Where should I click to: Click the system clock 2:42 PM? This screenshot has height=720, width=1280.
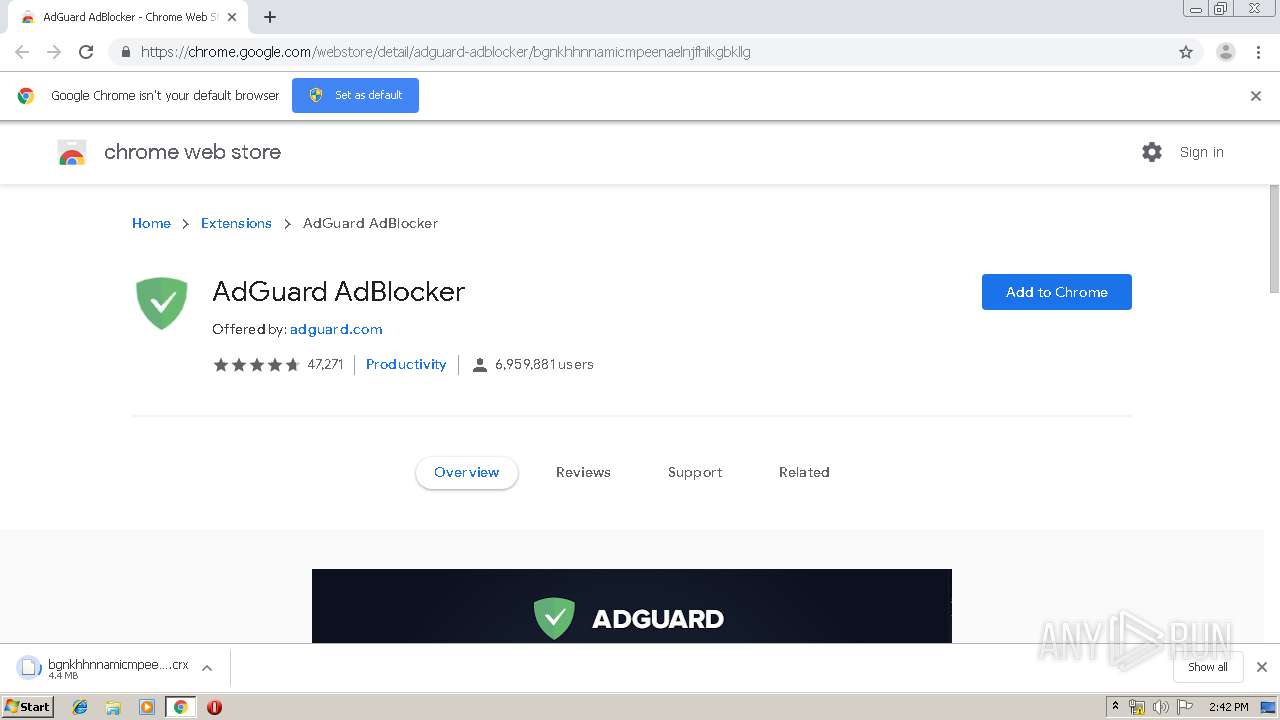[x=1228, y=707]
